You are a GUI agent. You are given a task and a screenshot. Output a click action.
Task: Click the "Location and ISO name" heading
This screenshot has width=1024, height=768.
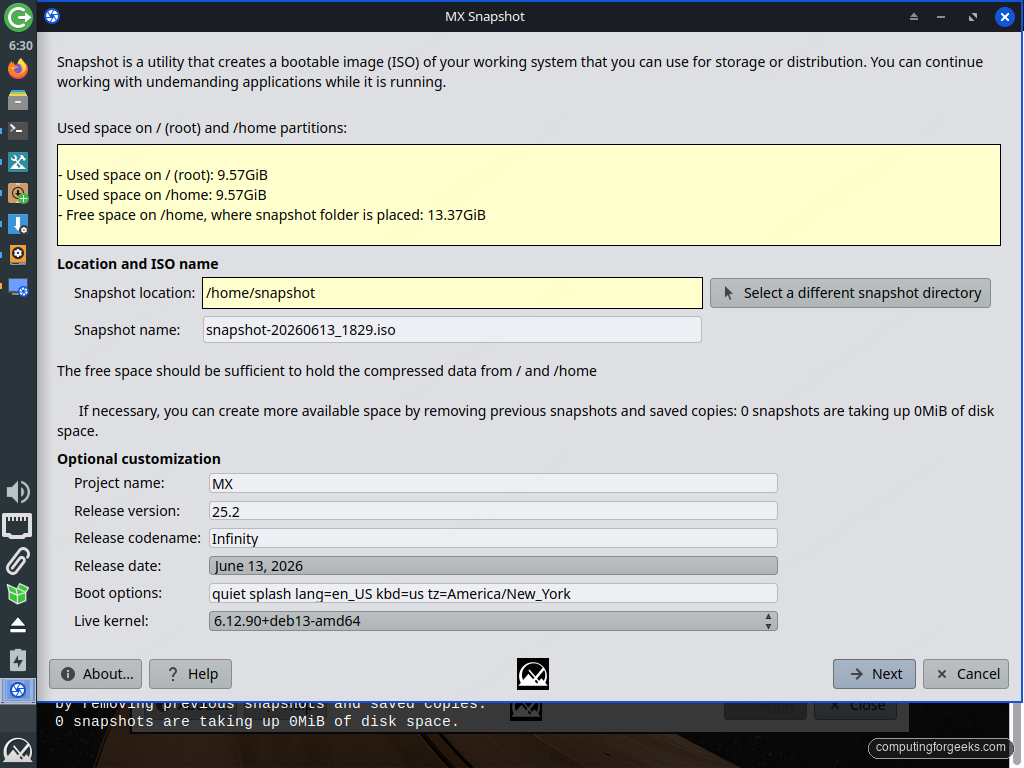click(x=138, y=264)
